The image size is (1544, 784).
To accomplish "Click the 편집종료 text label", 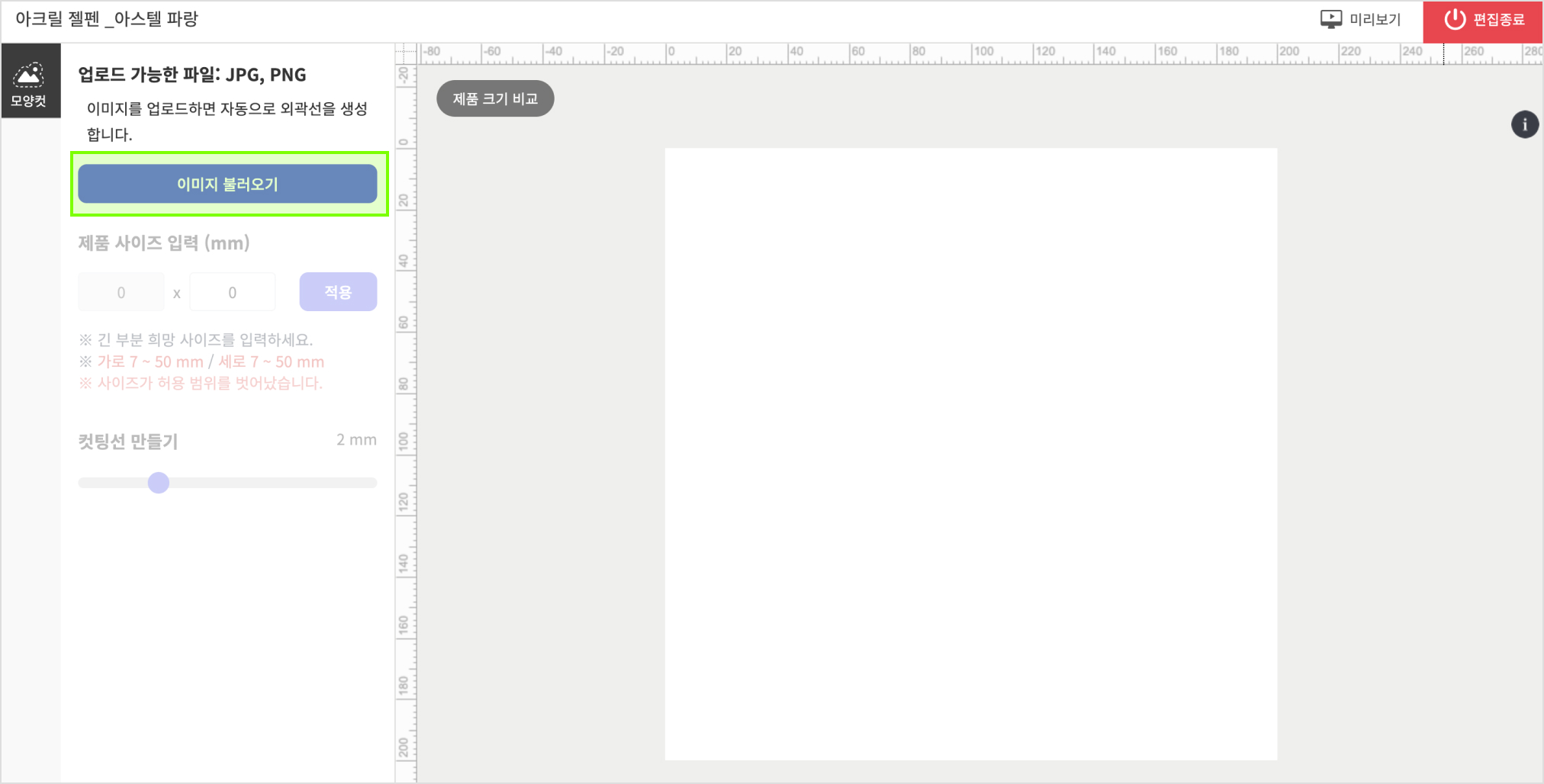I will pyautogui.click(x=1498, y=20).
